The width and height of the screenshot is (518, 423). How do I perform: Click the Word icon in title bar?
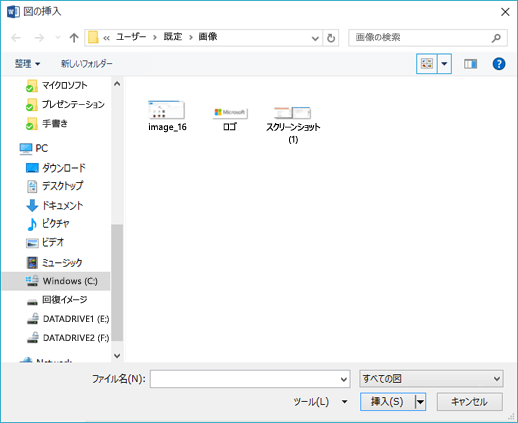point(13,12)
